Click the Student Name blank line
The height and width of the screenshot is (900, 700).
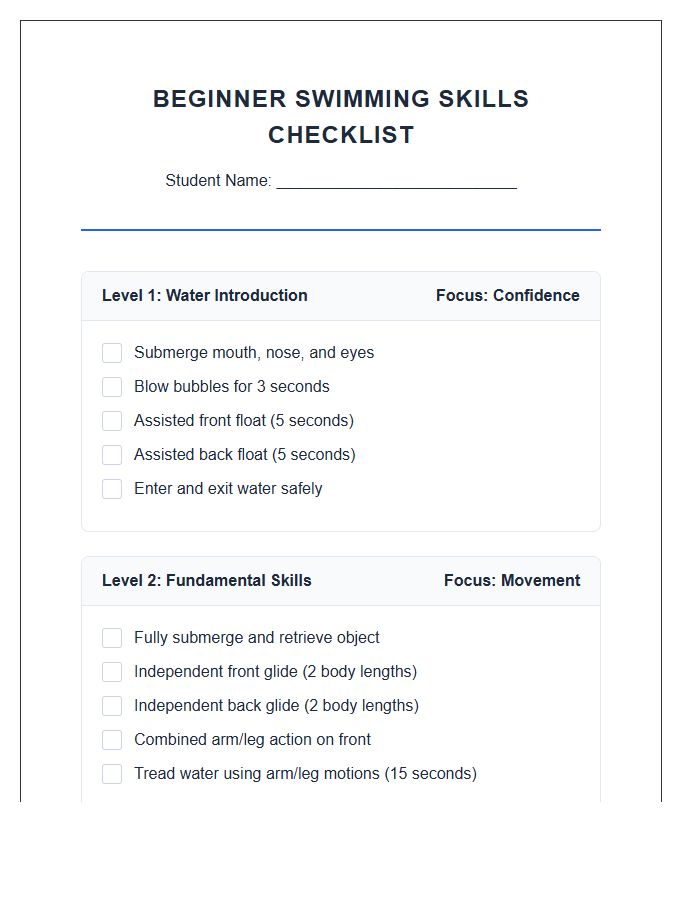pos(396,182)
